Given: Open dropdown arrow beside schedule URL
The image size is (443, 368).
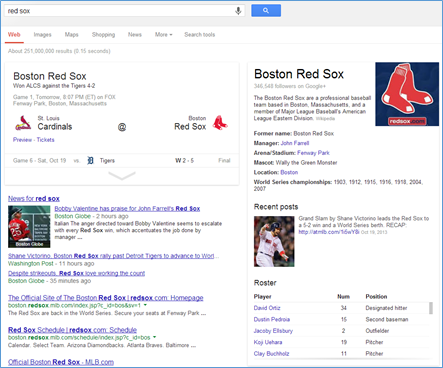Looking at the screenshot, I should pyautogui.click(x=155, y=337).
